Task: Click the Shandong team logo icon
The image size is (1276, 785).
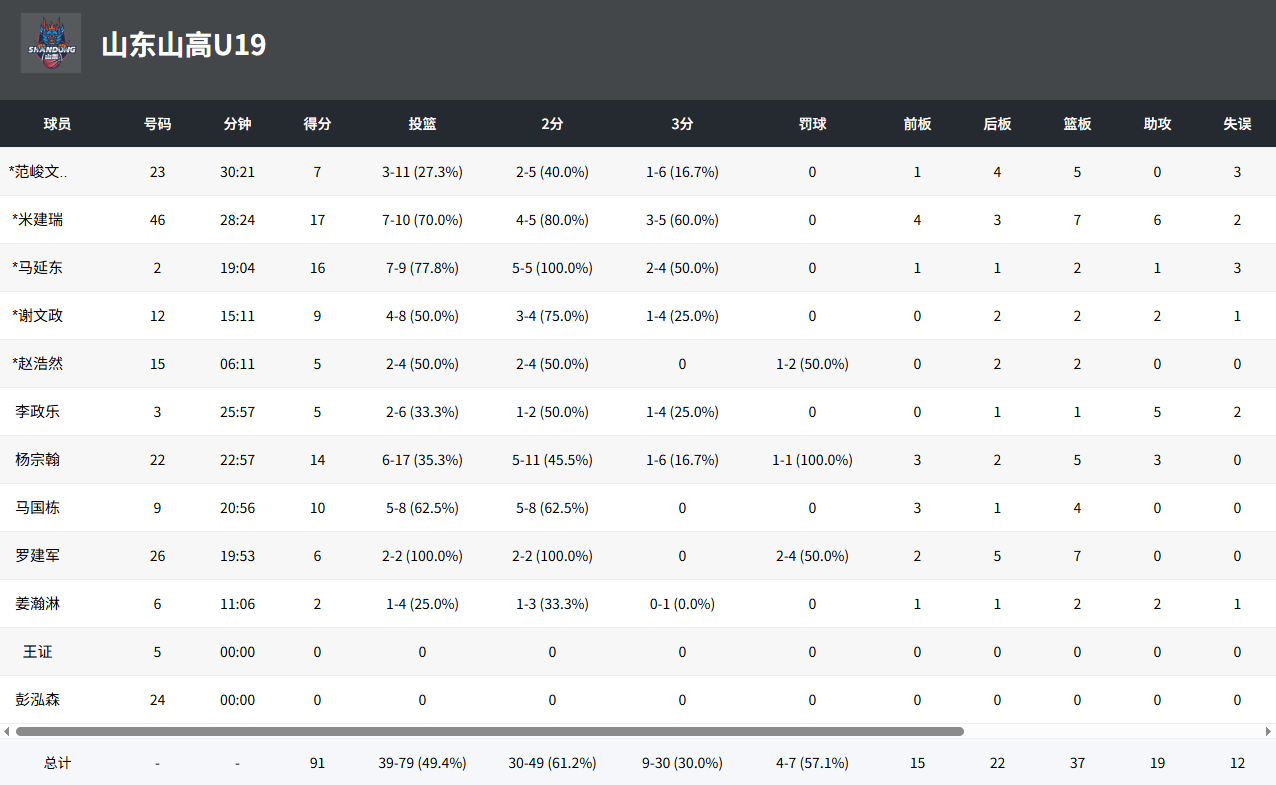Action: point(51,43)
